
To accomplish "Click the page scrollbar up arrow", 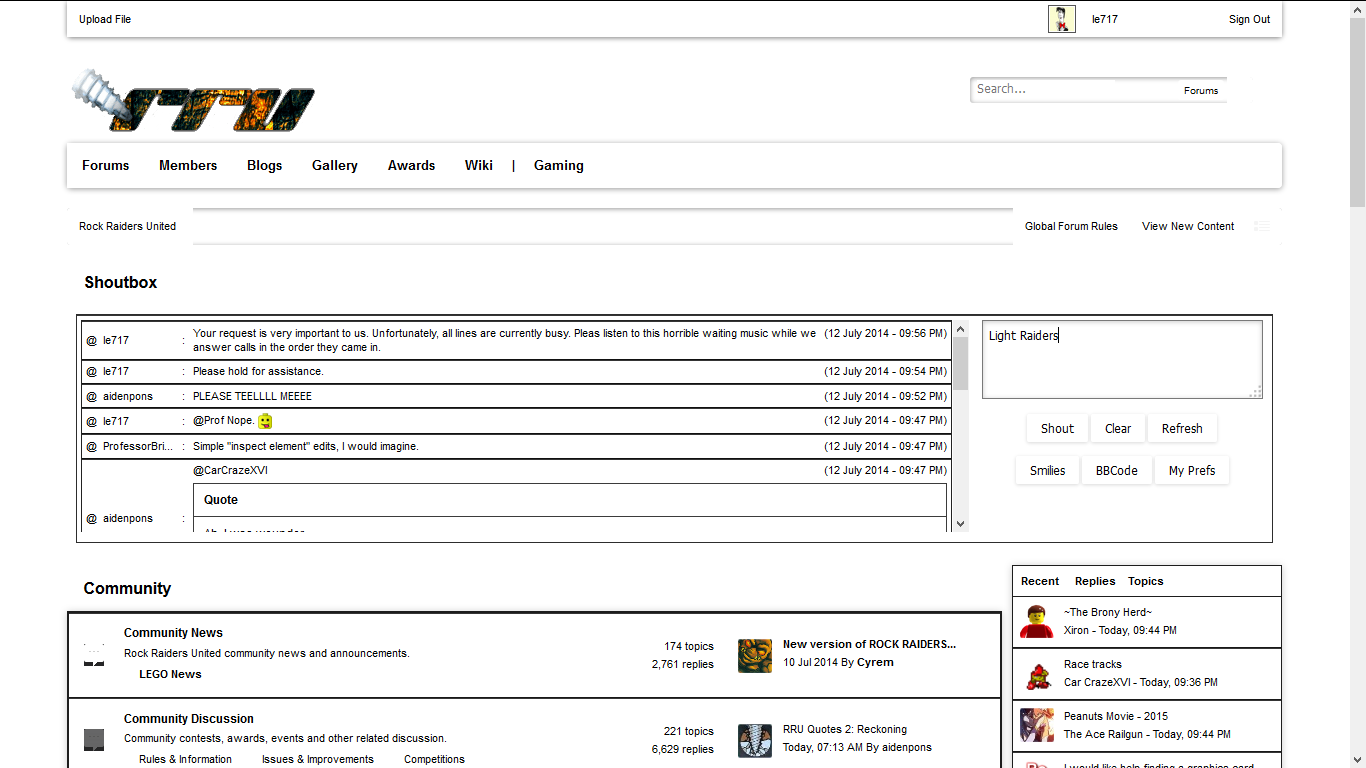I will tap(1357, 8).
